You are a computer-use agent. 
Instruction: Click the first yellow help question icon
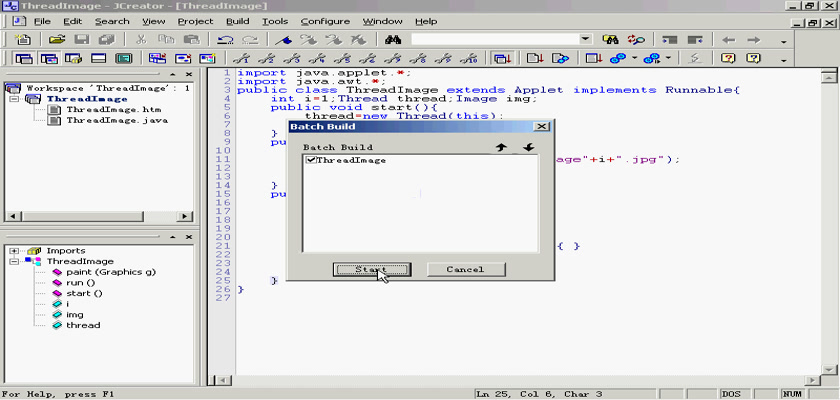728,58
